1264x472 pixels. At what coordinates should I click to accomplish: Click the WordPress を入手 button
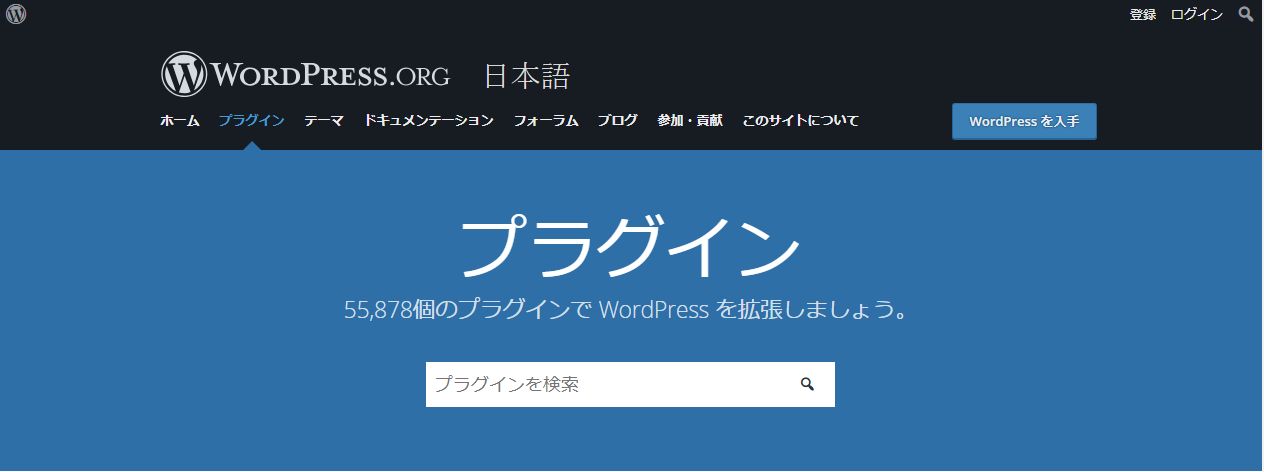point(1024,121)
